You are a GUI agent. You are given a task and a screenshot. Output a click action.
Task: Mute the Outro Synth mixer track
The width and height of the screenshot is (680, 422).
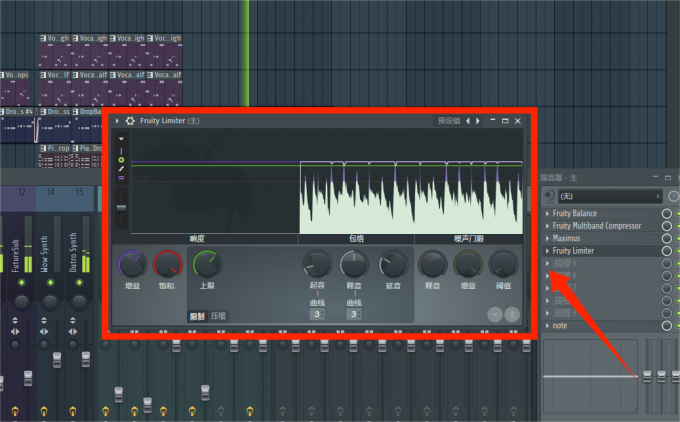pyautogui.click(x=79, y=283)
